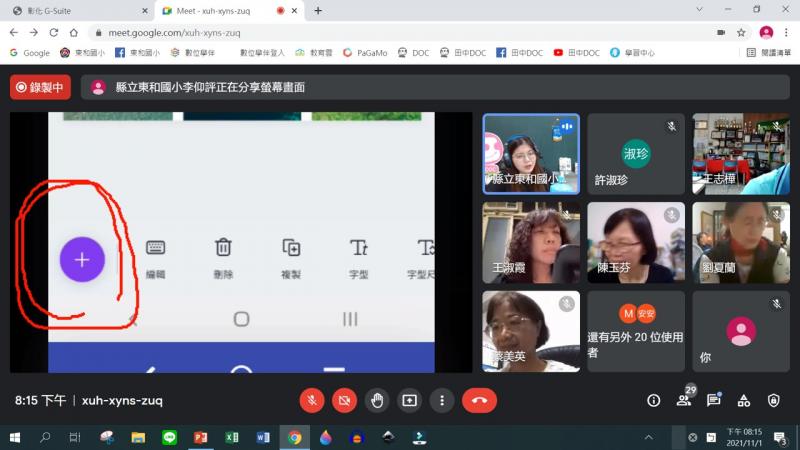Viewport: 800px width, 450px height.
Task: Open the activities panel
Action: [x=744, y=401]
